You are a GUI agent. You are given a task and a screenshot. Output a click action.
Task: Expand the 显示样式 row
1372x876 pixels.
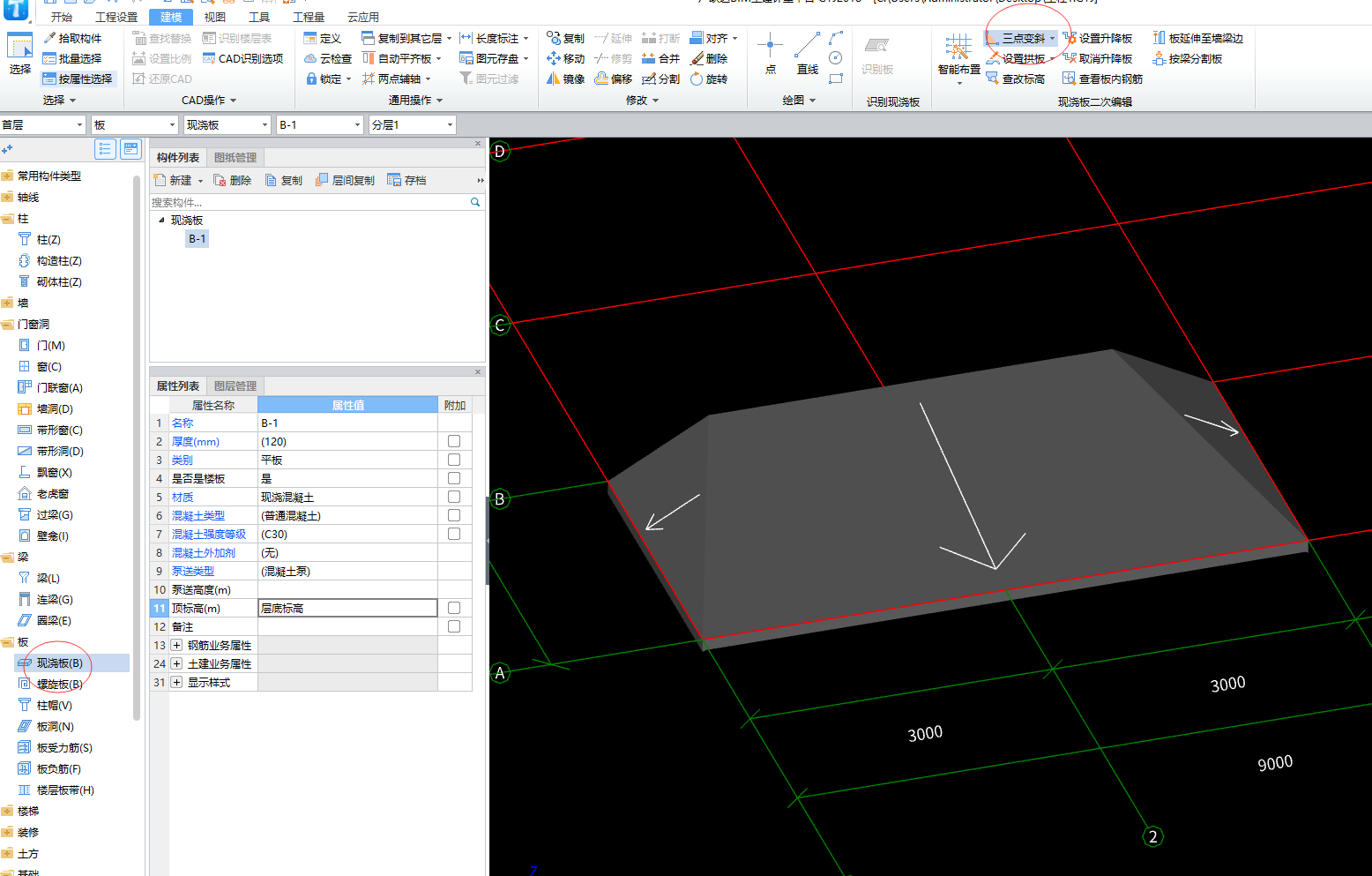point(177,682)
